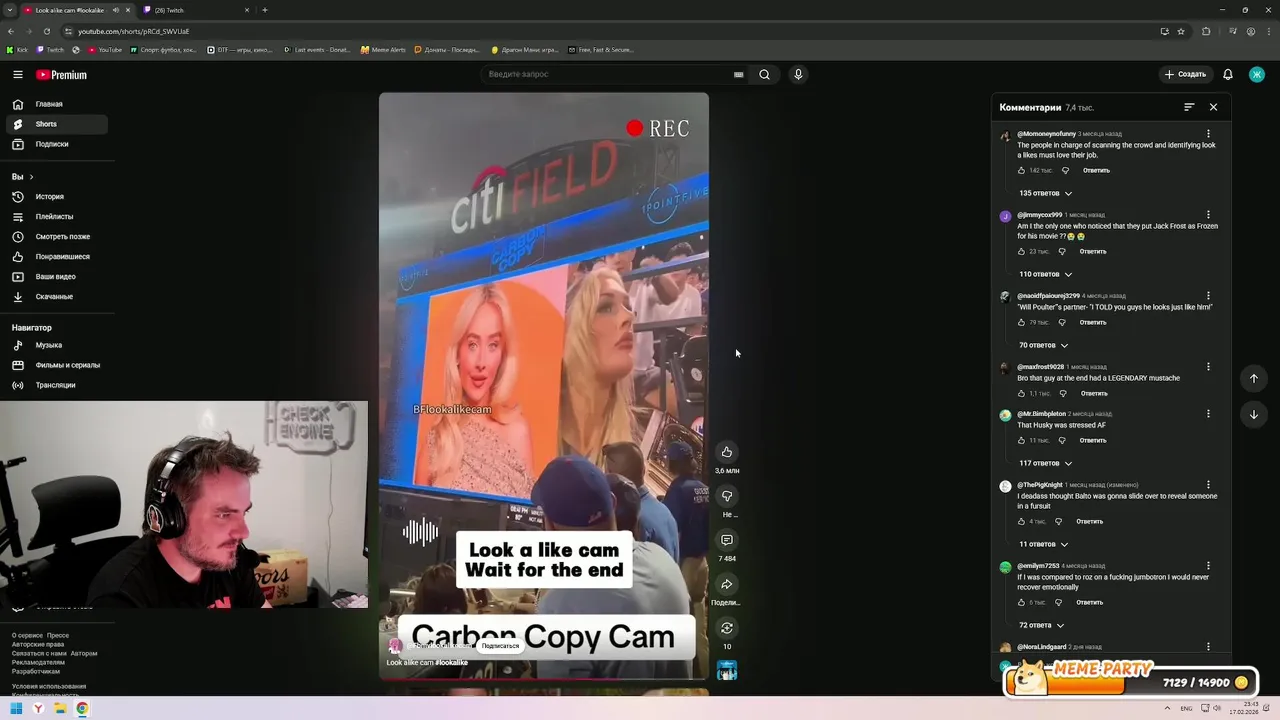This screenshot has height=720, width=1280.
Task: Like @Momoneynofunny's comment
Action: click(x=1022, y=171)
